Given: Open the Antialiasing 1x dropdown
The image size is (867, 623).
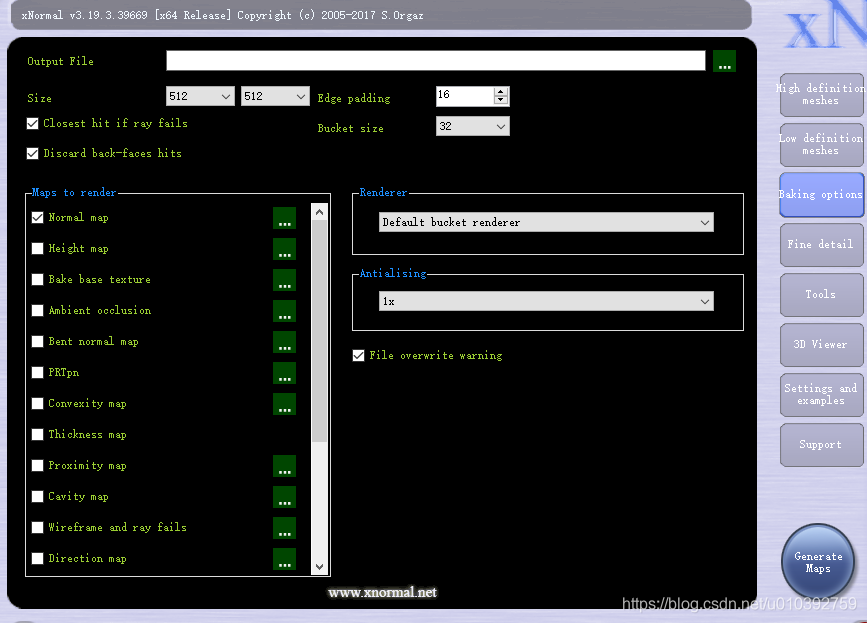Looking at the screenshot, I should 546,301.
